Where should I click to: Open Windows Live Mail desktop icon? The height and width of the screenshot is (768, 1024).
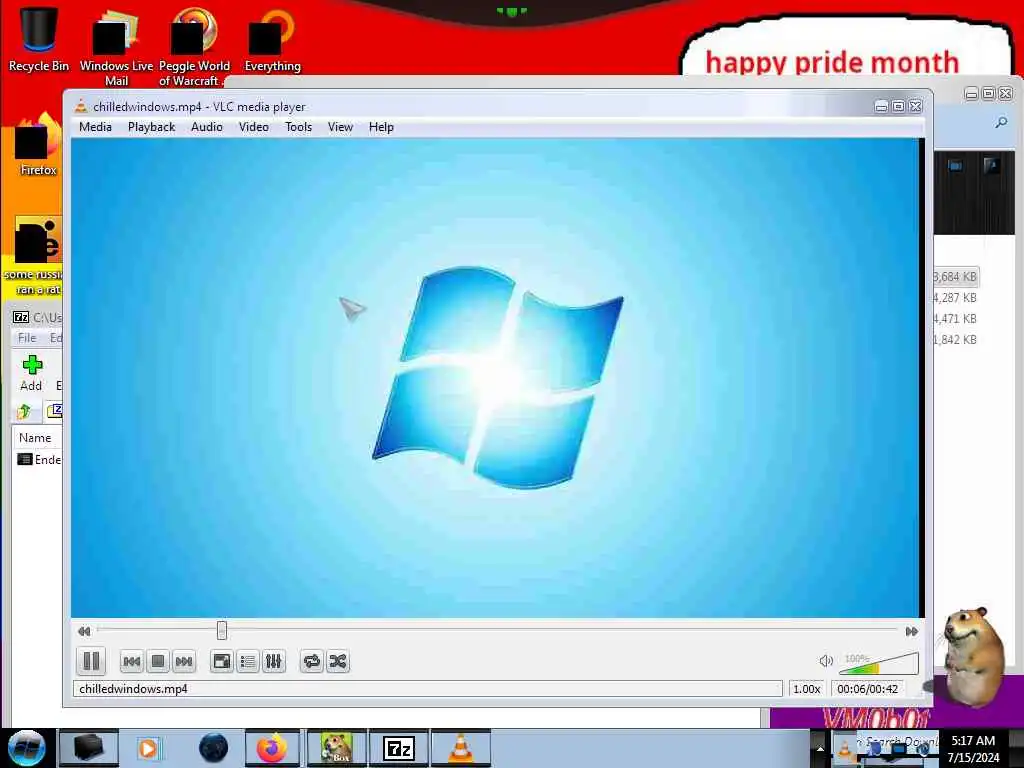point(116,47)
